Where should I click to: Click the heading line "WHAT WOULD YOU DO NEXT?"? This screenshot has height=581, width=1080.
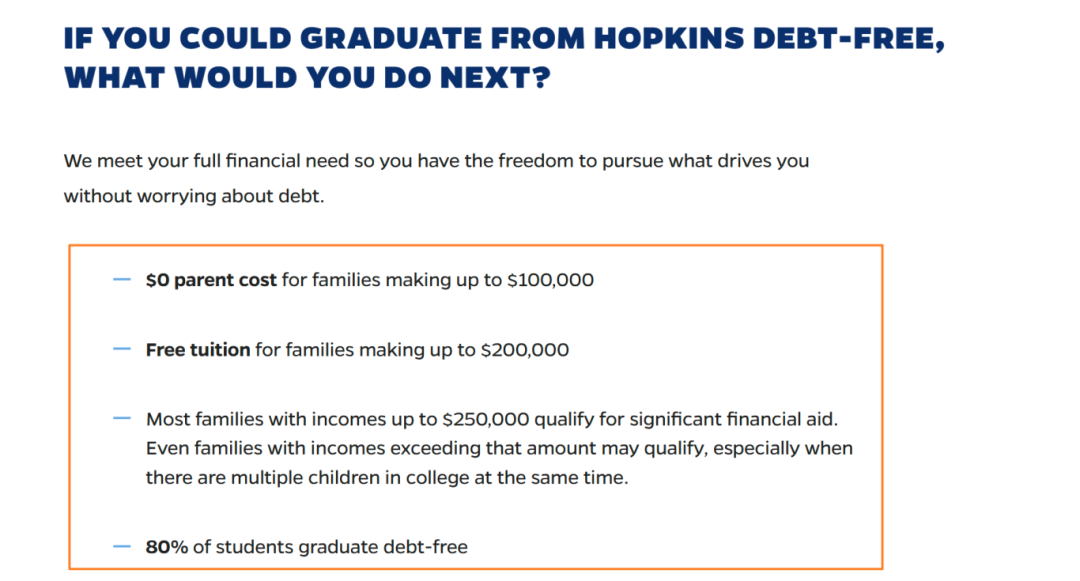point(307,79)
